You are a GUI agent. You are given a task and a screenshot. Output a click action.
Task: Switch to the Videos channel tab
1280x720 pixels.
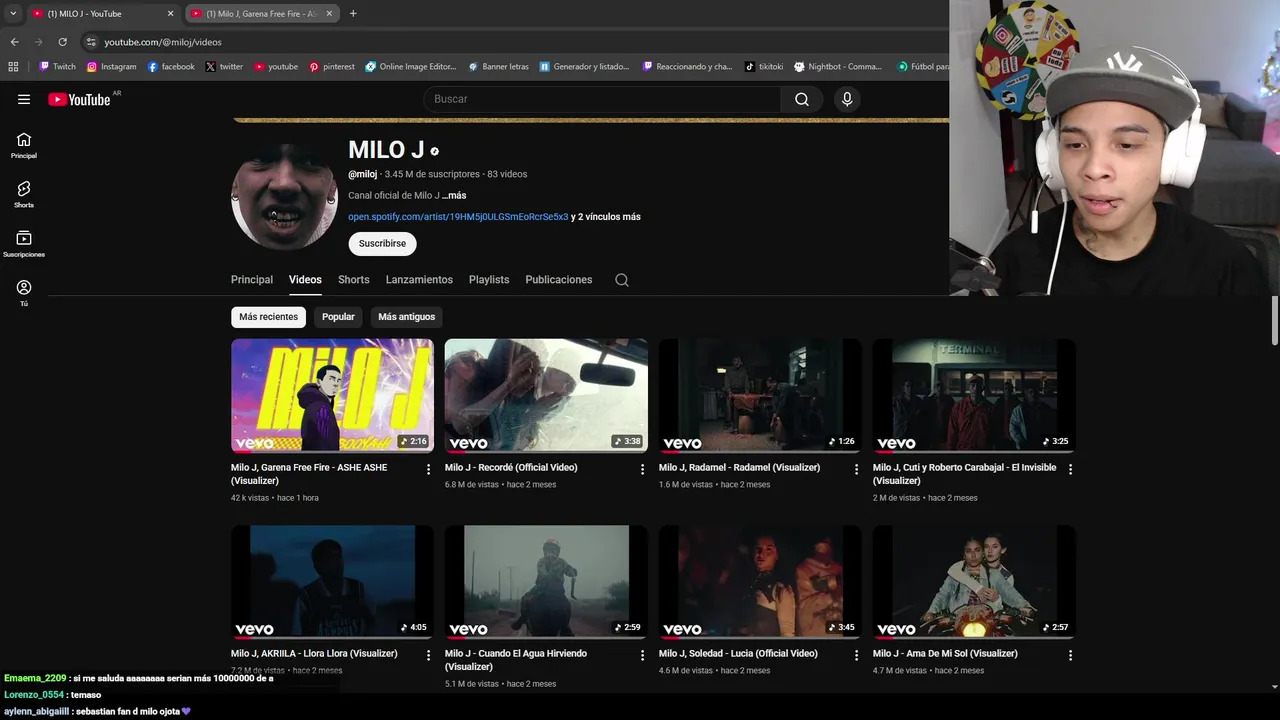[305, 280]
